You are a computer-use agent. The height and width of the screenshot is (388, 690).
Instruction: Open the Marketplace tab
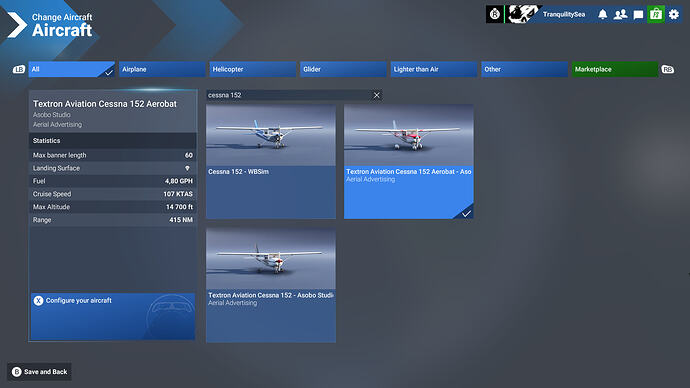pyautogui.click(x=615, y=69)
